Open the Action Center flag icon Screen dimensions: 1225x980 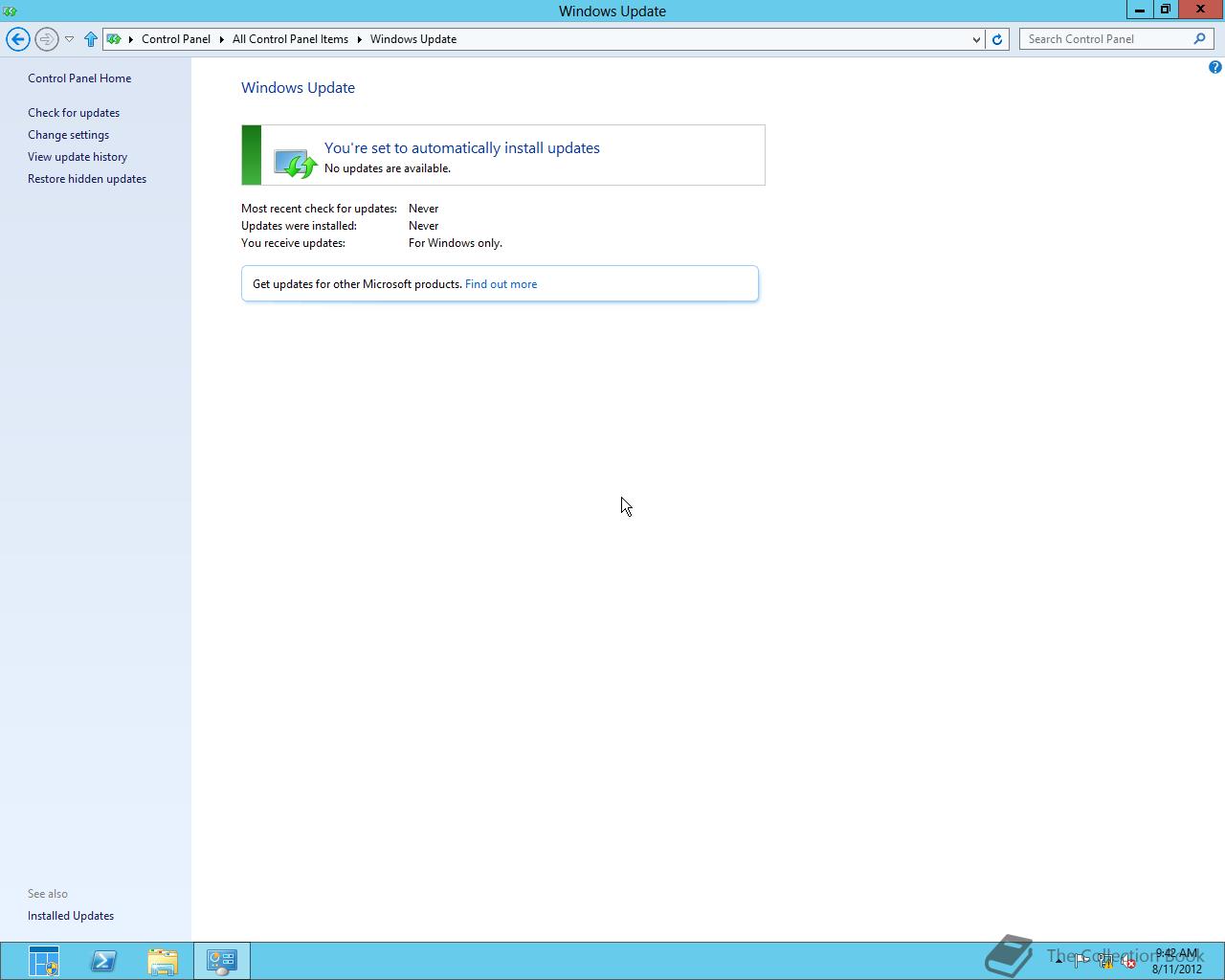1081,961
